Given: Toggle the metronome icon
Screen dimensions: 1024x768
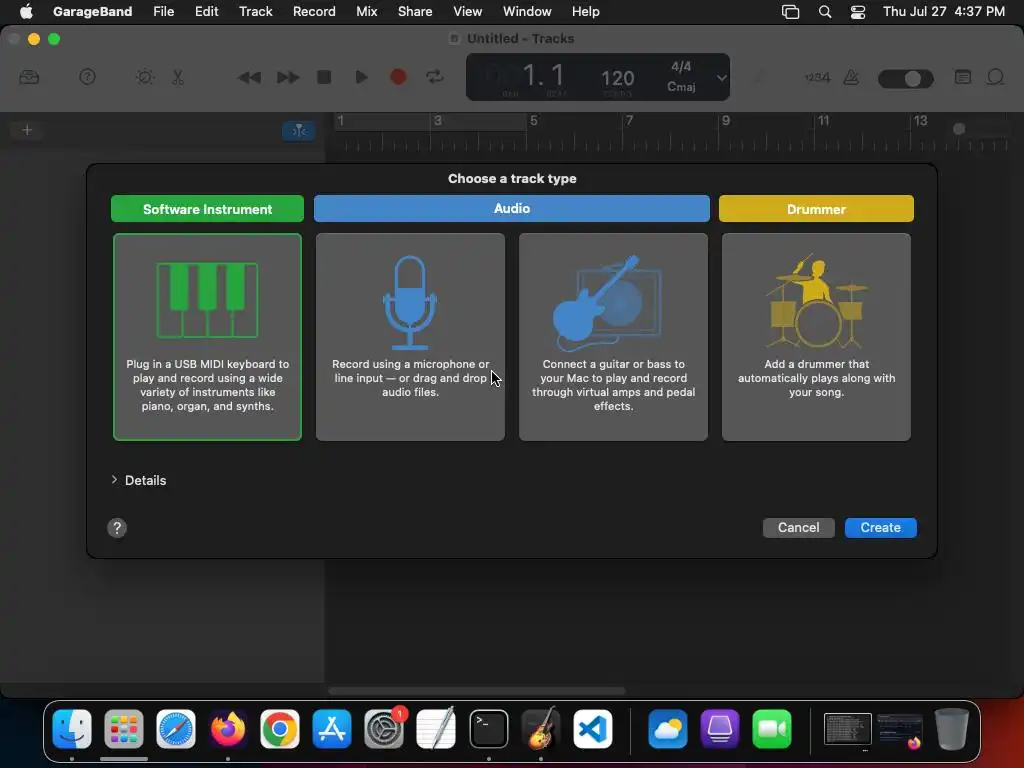Looking at the screenshot, I should click(851, 77).
